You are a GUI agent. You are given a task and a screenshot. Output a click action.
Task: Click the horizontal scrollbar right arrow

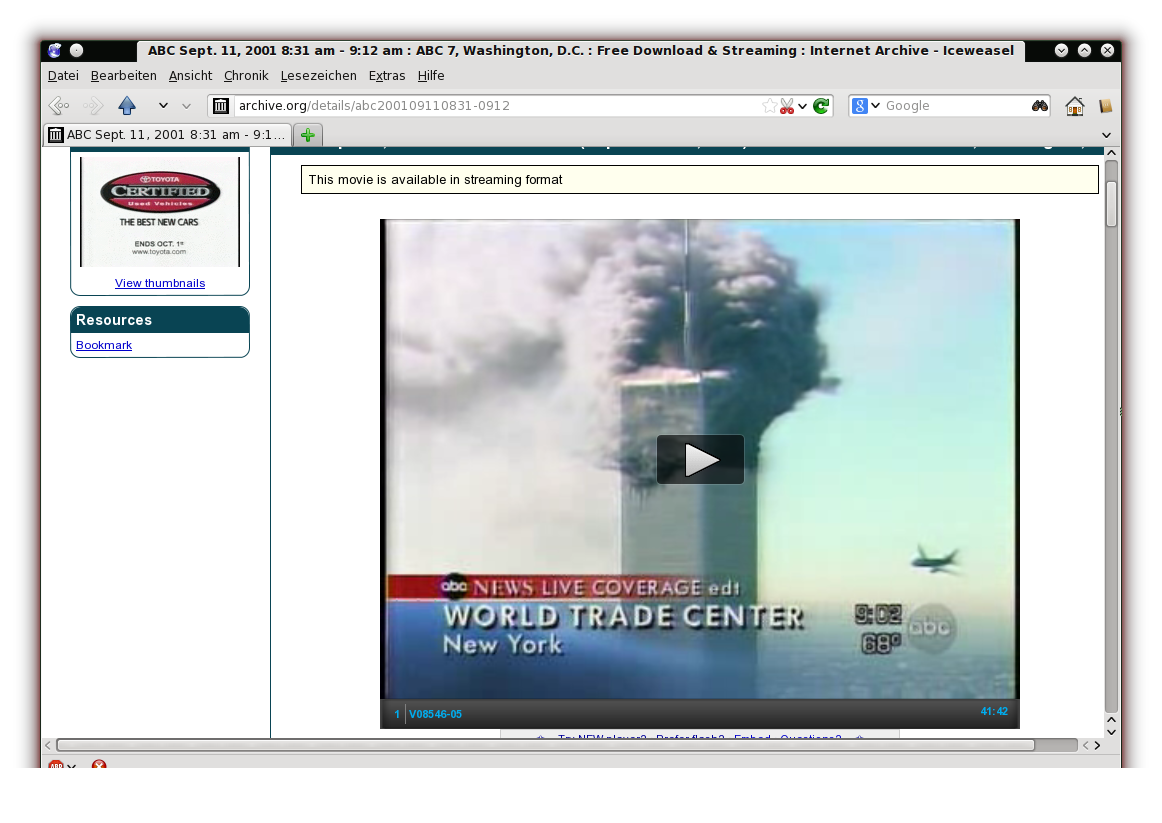tap(1098, 745)
